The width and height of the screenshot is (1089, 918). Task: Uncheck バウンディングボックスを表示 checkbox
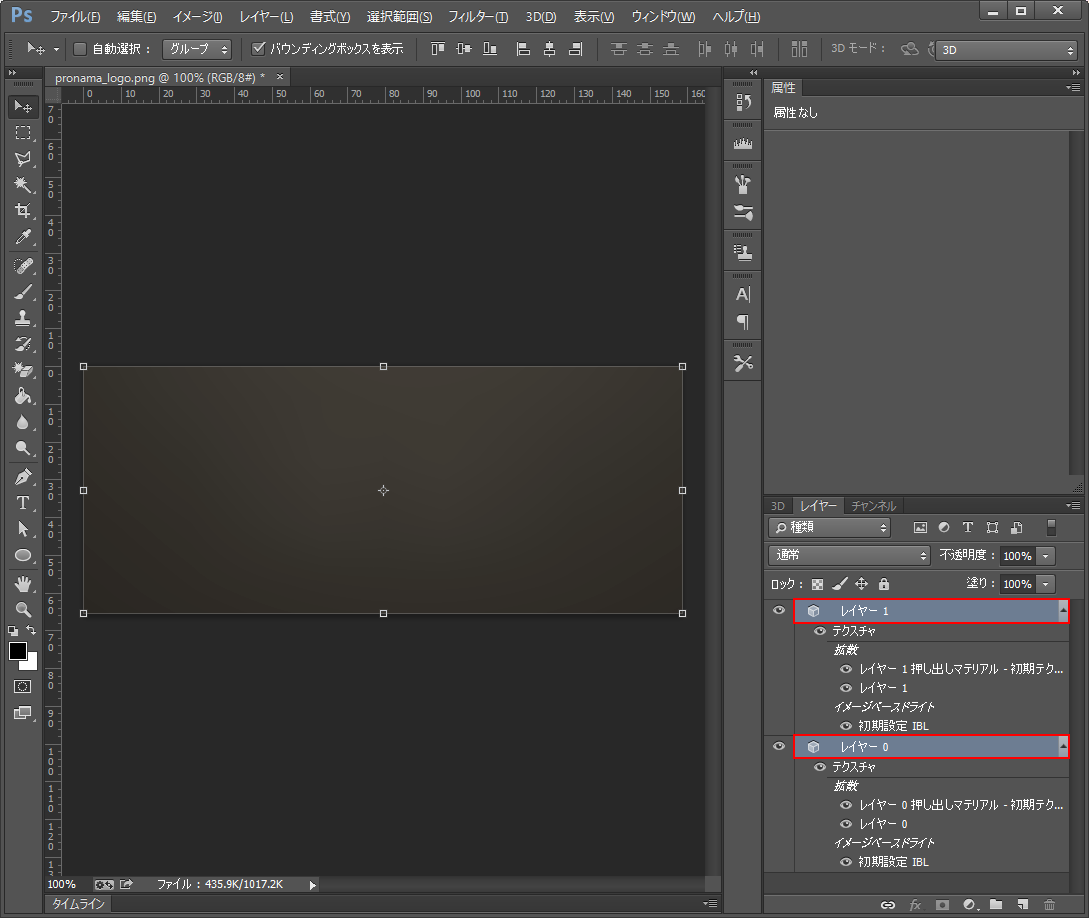click(258, 49)
